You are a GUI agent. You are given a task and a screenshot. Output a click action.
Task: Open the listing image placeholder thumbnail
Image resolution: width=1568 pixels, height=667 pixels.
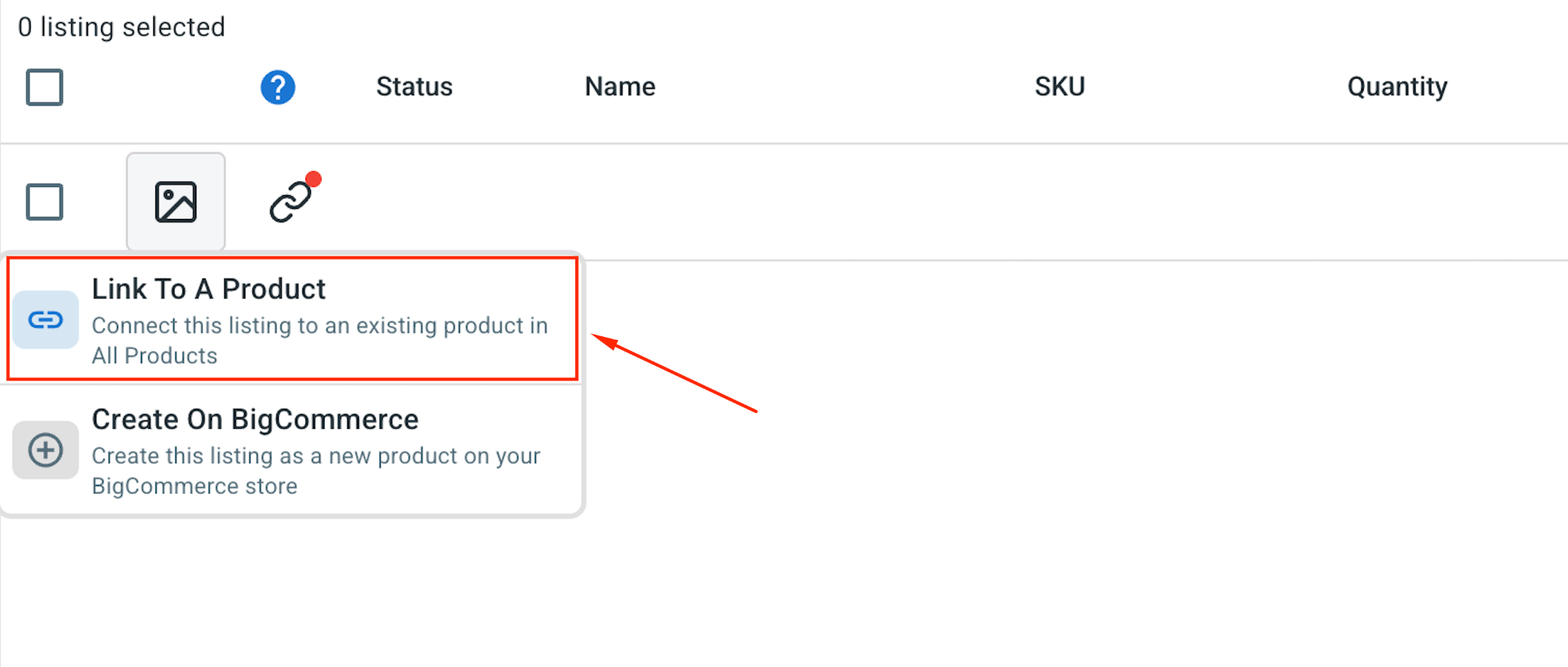pos(176,202)
